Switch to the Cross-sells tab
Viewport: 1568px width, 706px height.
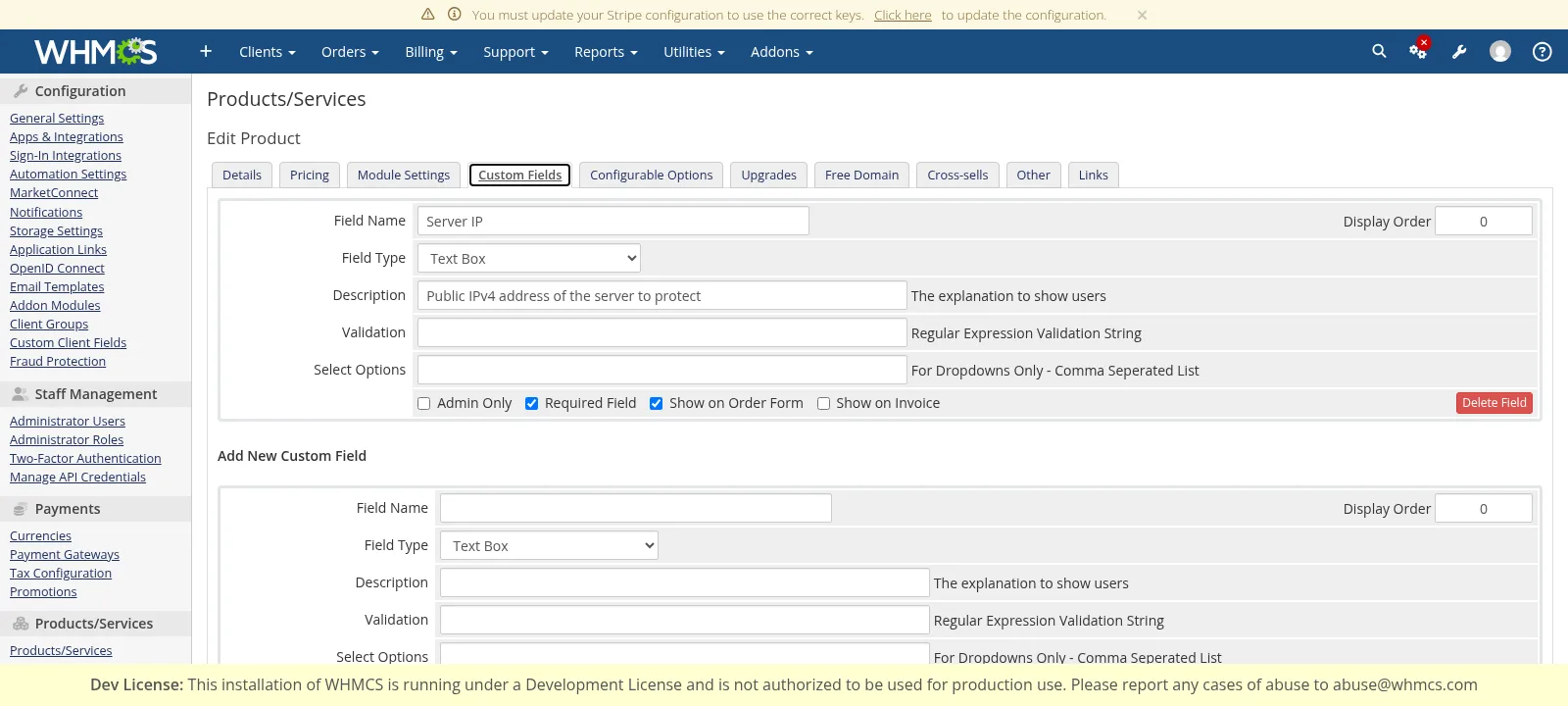[958, 175]
